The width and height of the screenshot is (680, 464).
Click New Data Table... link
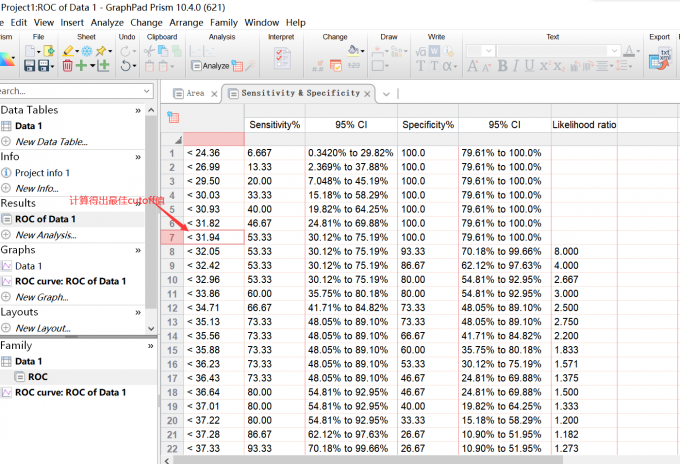tap(51, 142)
